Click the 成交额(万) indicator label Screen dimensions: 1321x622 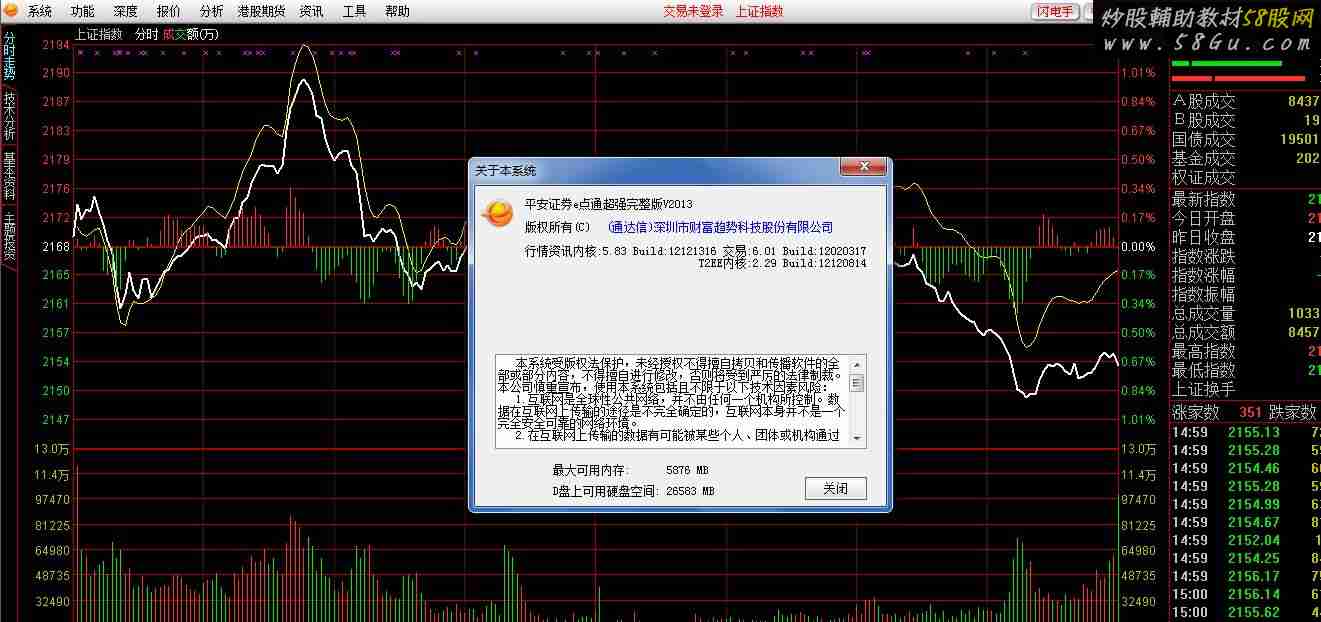190,34
